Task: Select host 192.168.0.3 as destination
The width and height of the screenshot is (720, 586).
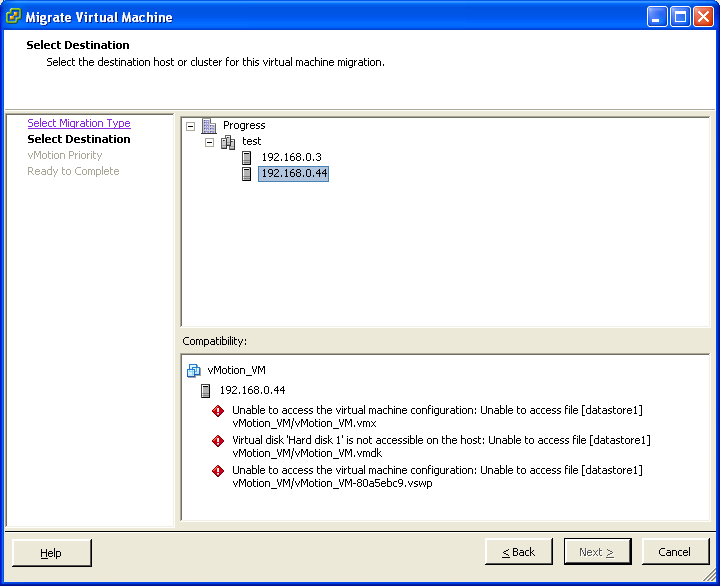Action: pyautogui.click(x=291, y=157)
